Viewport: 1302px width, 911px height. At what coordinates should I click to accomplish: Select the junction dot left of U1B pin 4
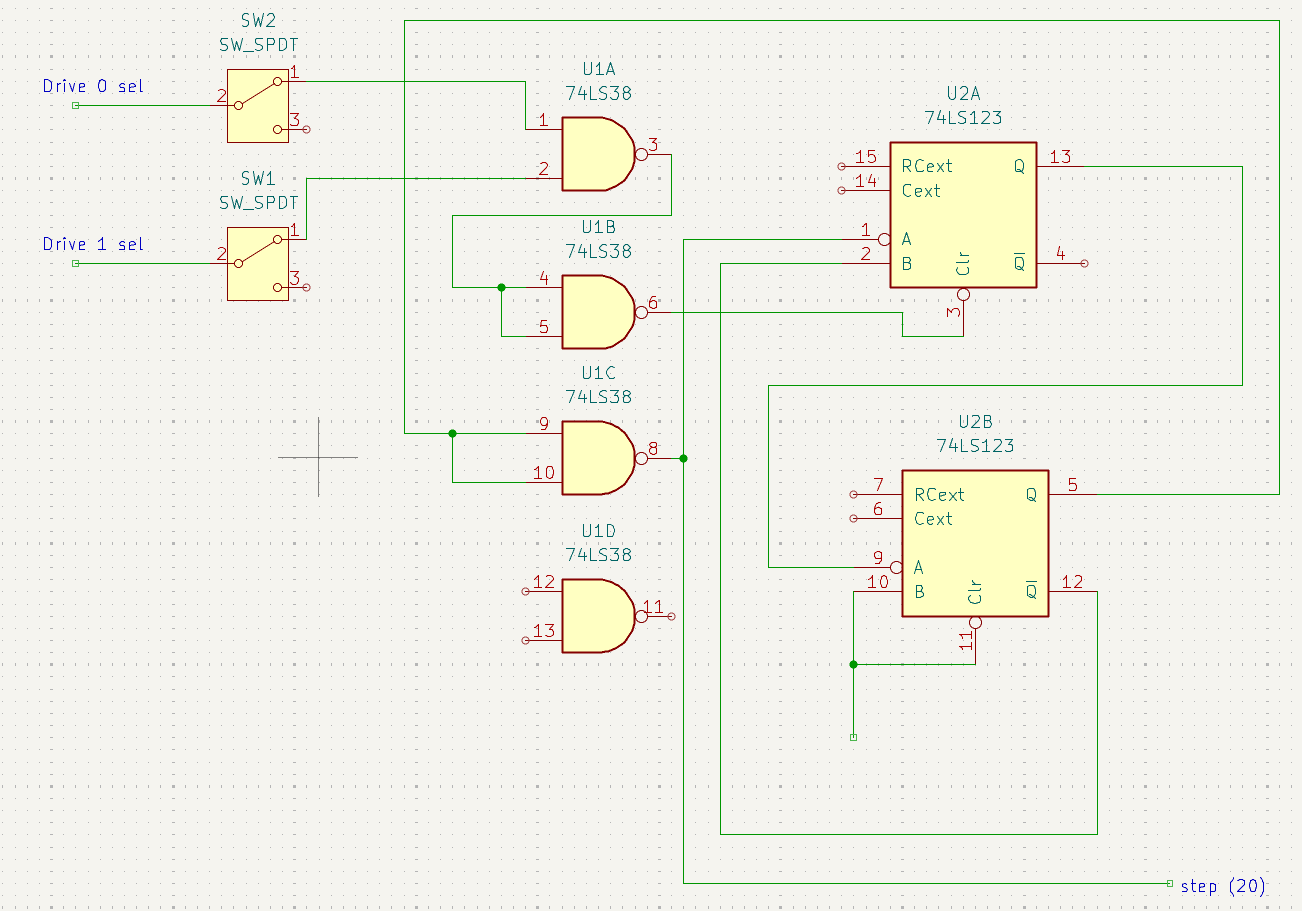pyautogui.click(x=501, y=288)
